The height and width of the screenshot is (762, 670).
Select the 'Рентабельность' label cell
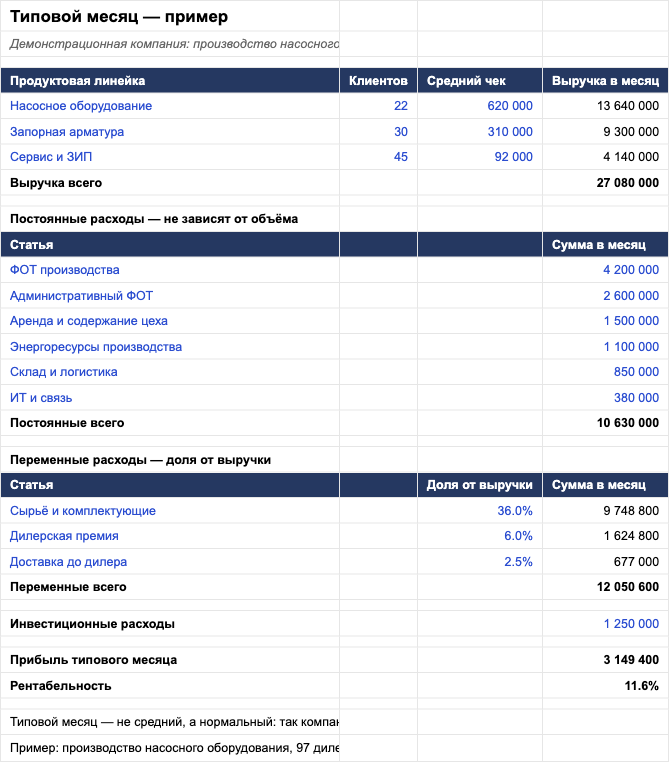coord(170,686)
